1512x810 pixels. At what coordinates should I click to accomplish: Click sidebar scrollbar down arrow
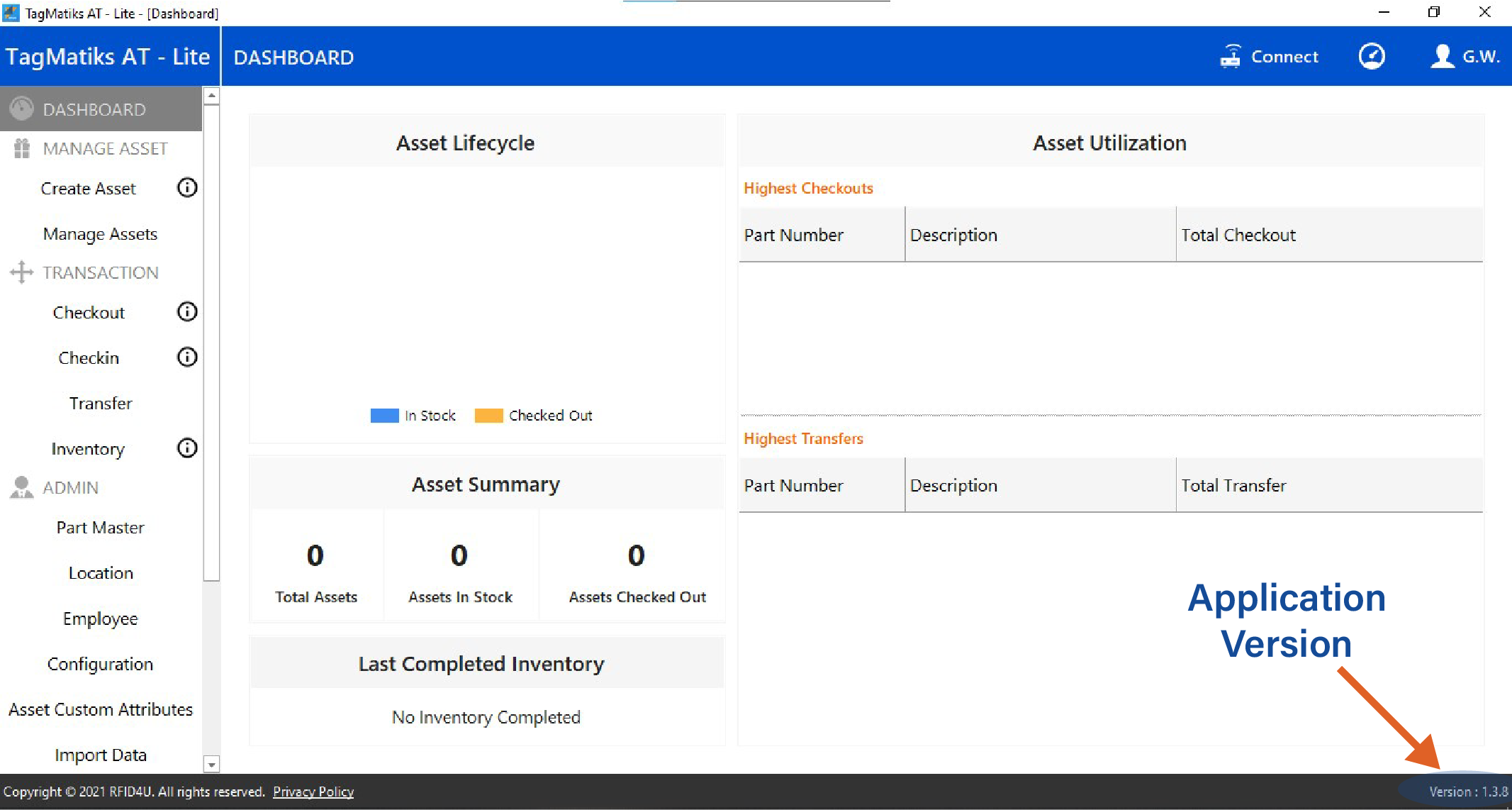point(211,765)
